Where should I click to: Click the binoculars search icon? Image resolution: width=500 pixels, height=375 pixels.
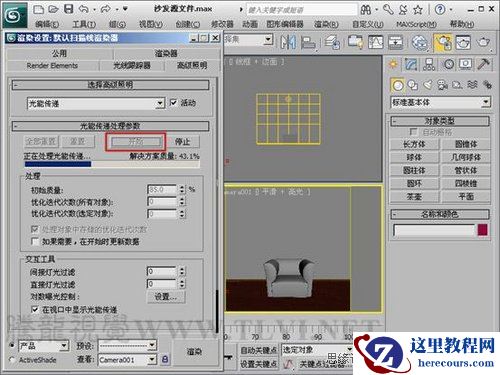coord(366,10)
